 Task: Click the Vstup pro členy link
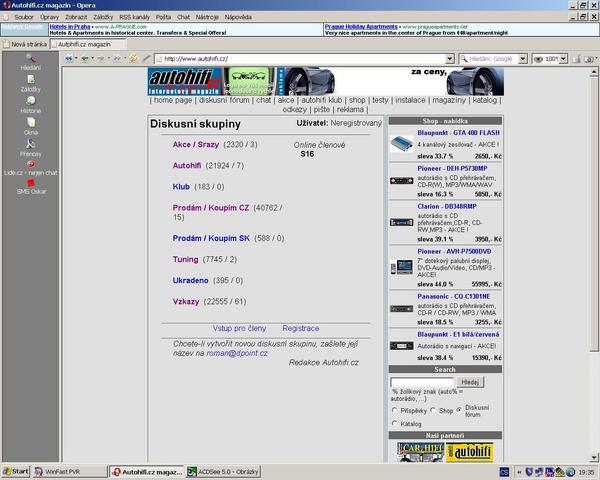239,328
